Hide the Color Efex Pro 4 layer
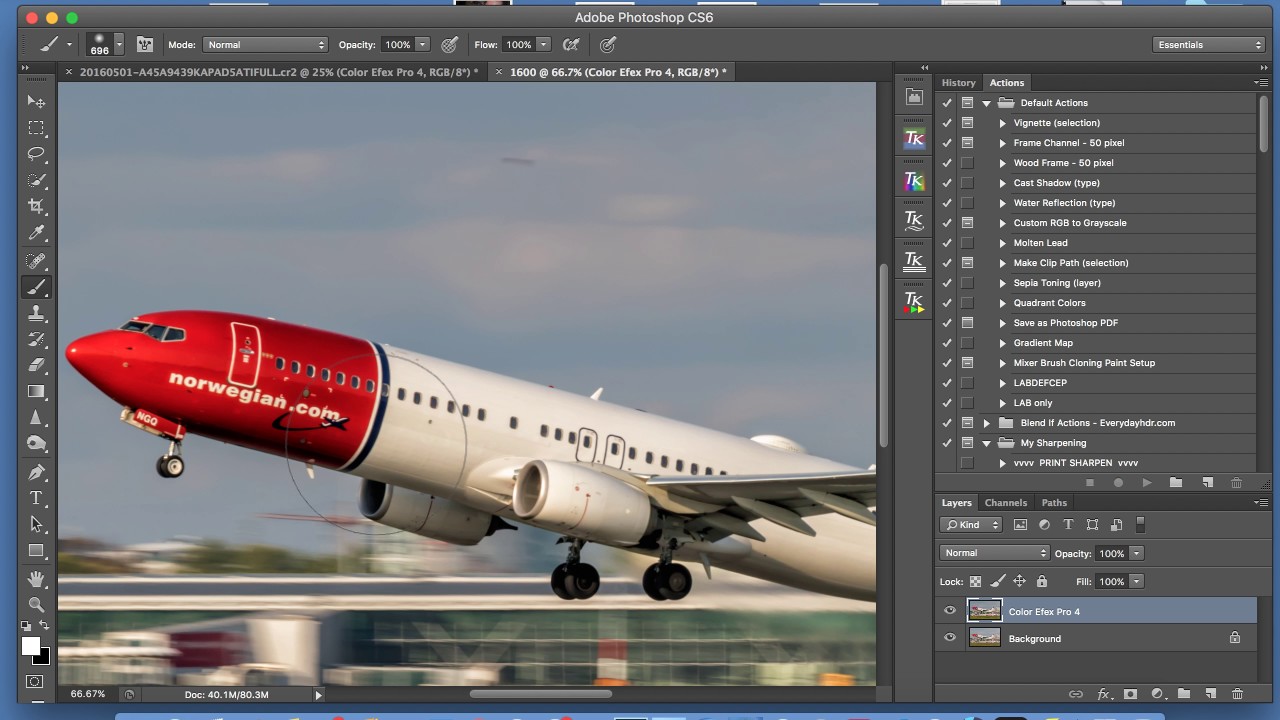Screen dimensions: 1280x720 (x=950, y=611)
